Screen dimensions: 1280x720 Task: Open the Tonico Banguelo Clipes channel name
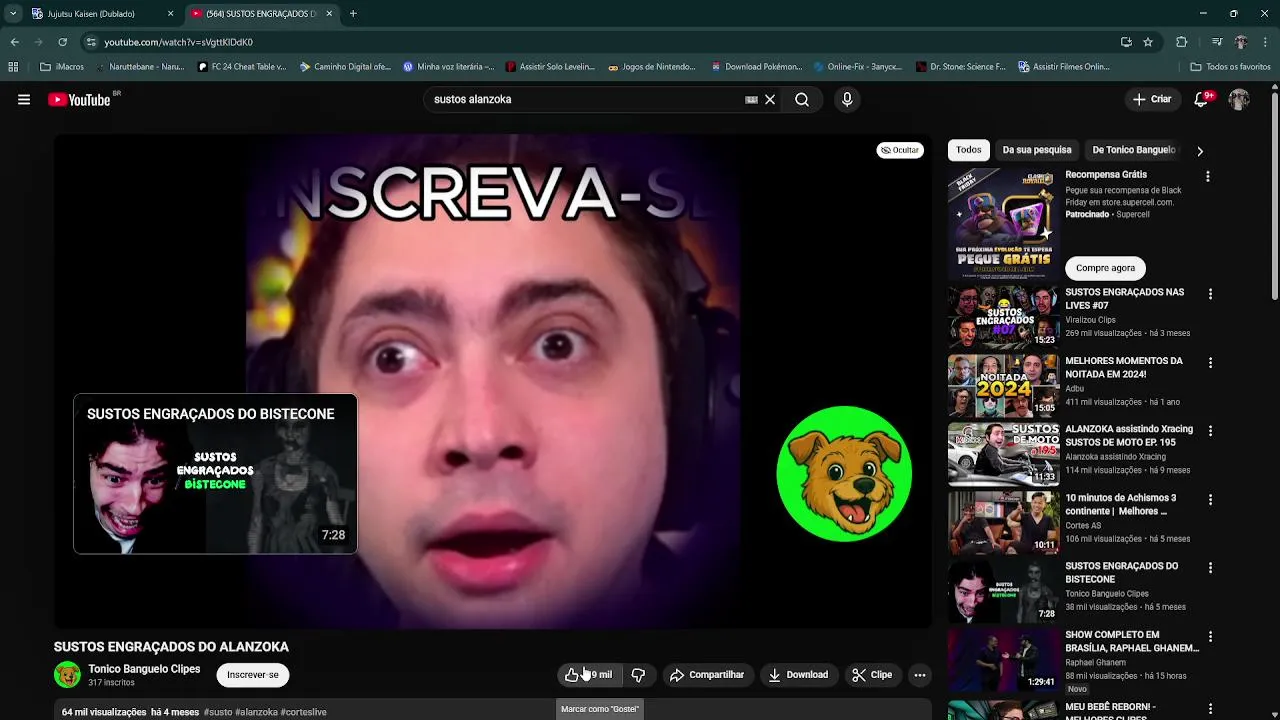[x=144, y=669]
